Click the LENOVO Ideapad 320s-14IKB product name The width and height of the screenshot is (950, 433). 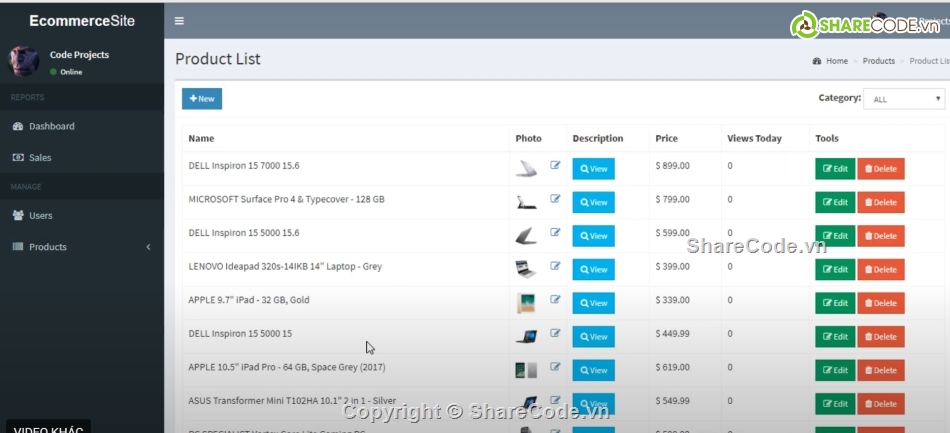285,266
